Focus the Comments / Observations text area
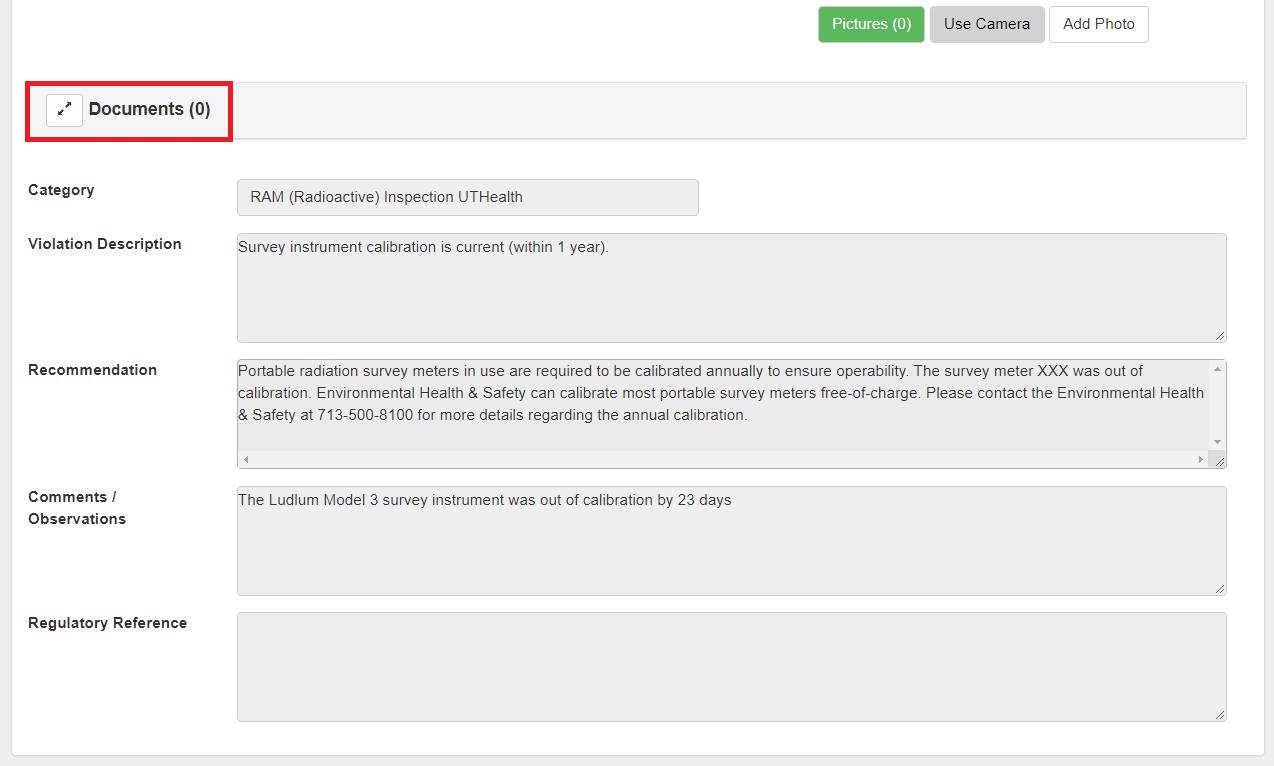The width and height of the screenshot is (1274, 766). [x=730, y=541]
